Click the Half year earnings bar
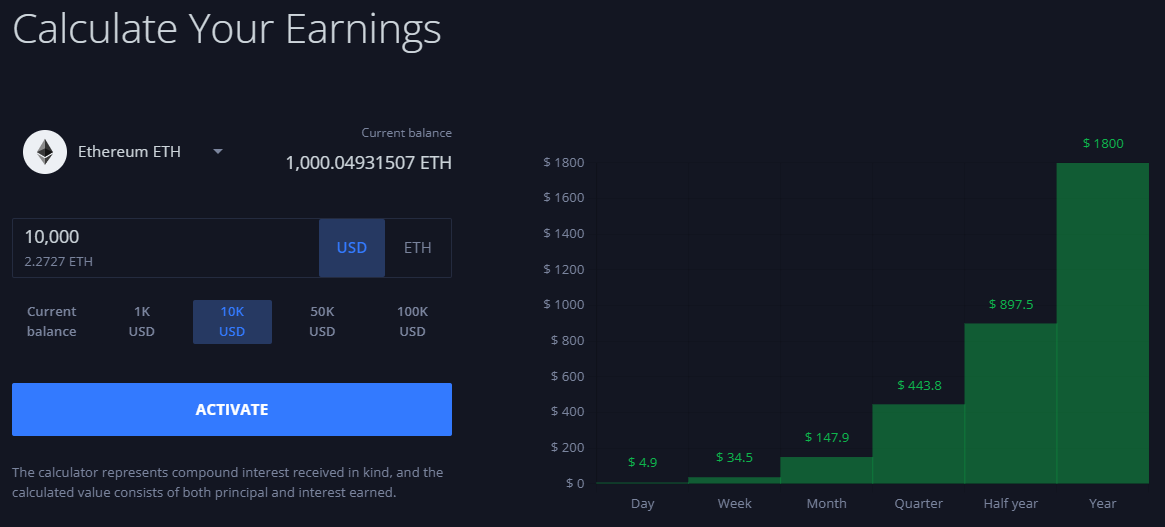The image size is (1165, 527). click(1010, 403)
